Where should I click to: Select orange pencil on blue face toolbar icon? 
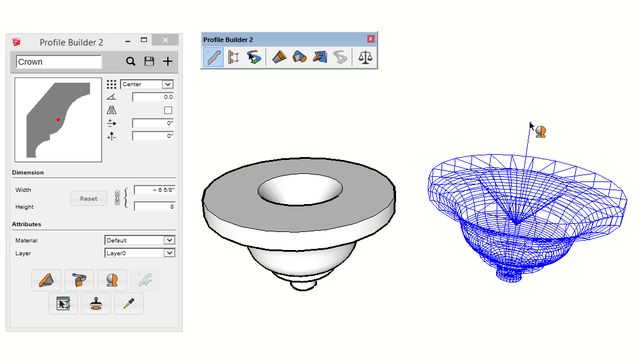320,57
